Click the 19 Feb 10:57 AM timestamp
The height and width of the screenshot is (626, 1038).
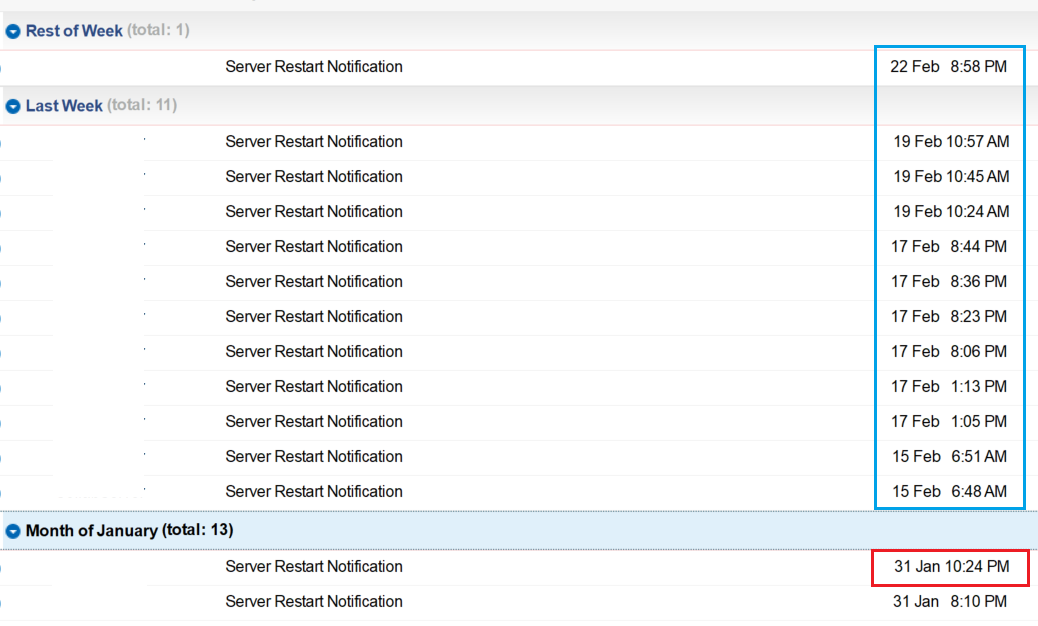point(951,142)
